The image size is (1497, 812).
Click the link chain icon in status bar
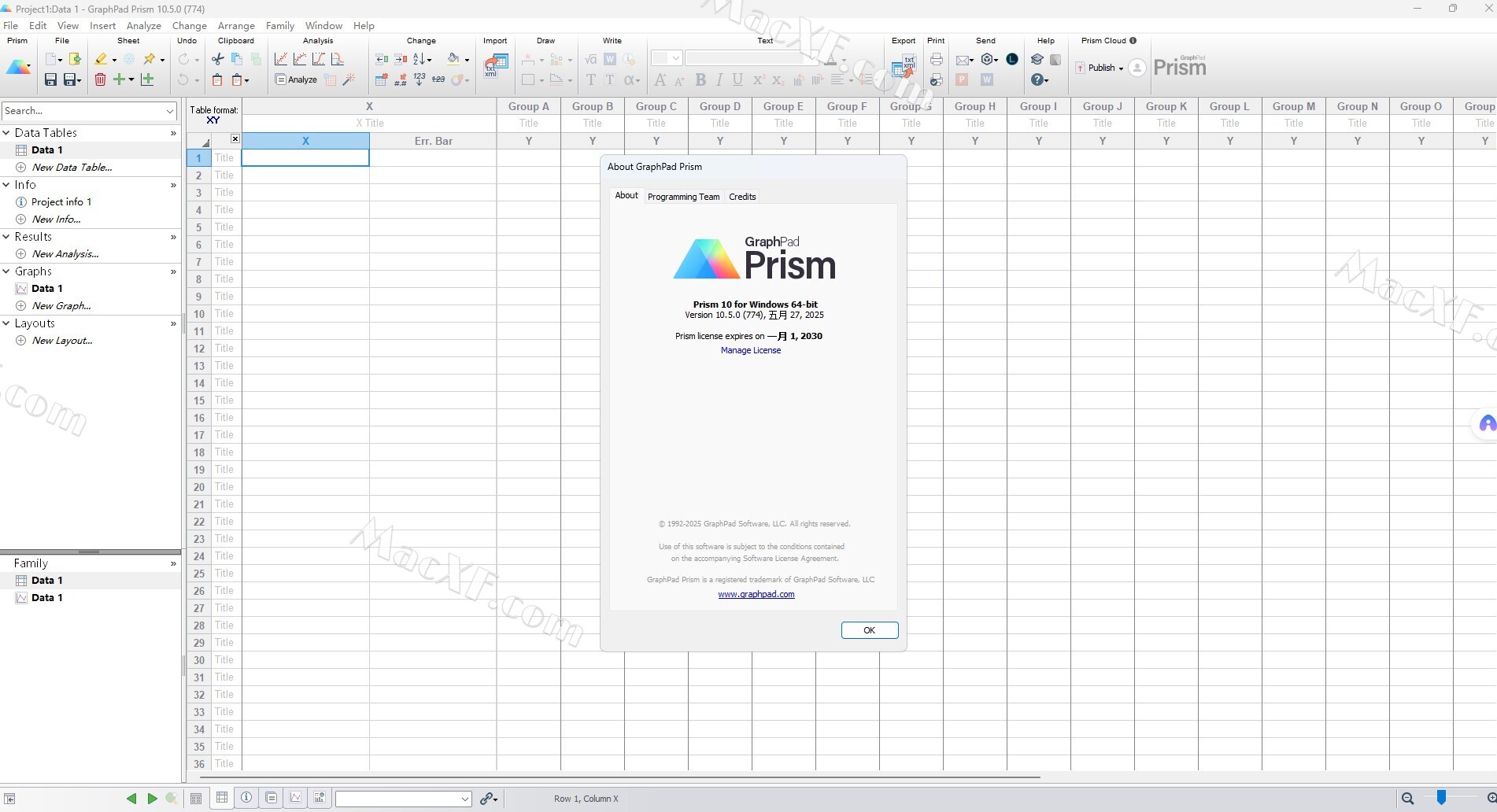[488, 799]
